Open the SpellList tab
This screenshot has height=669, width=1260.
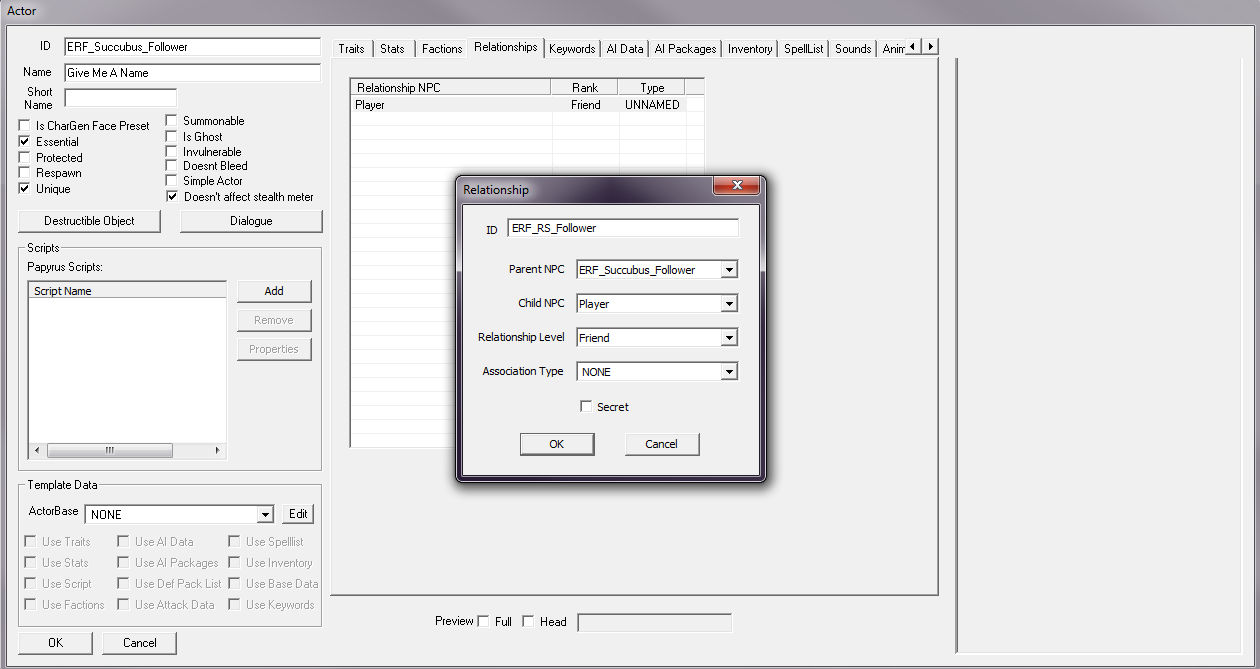[804, 49]
